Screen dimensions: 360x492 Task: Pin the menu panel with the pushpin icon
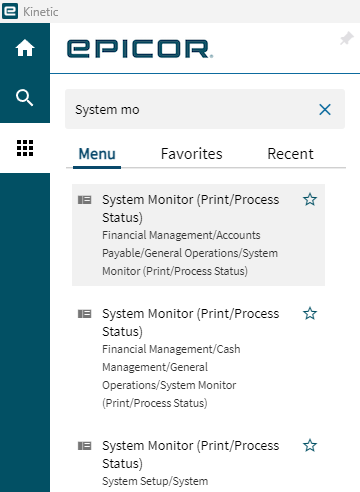(x=347, y=39)
